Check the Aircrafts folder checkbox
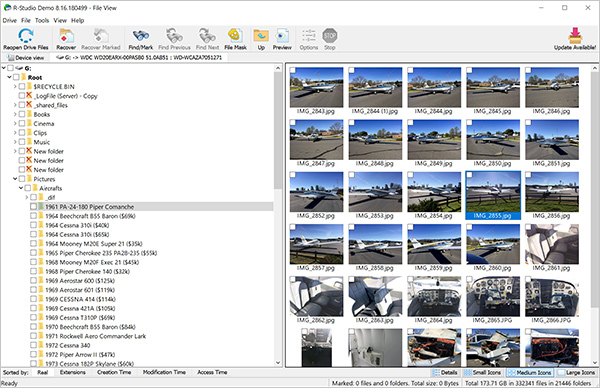The height and width of the screenshot is (388, 600). (x=28, y=188)
